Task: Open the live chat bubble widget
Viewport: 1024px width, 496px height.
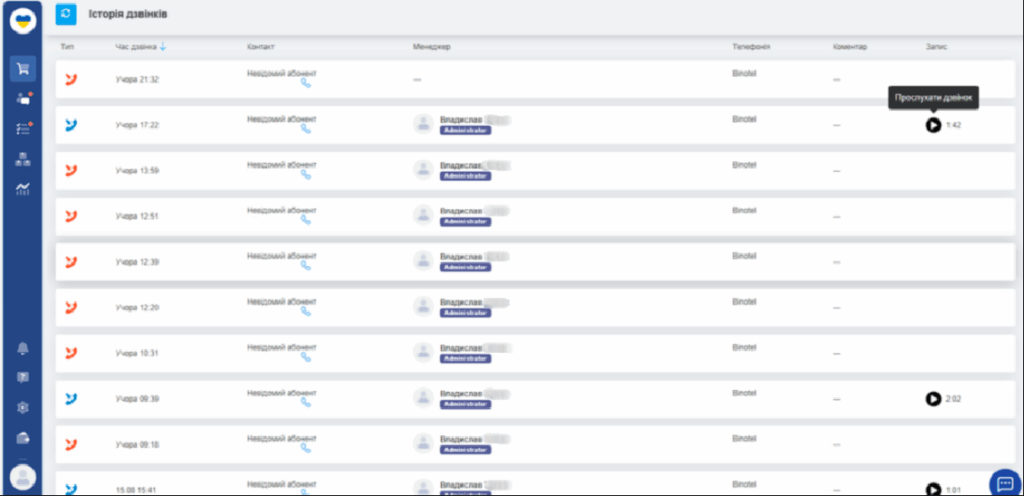Action: [1004, 482]
